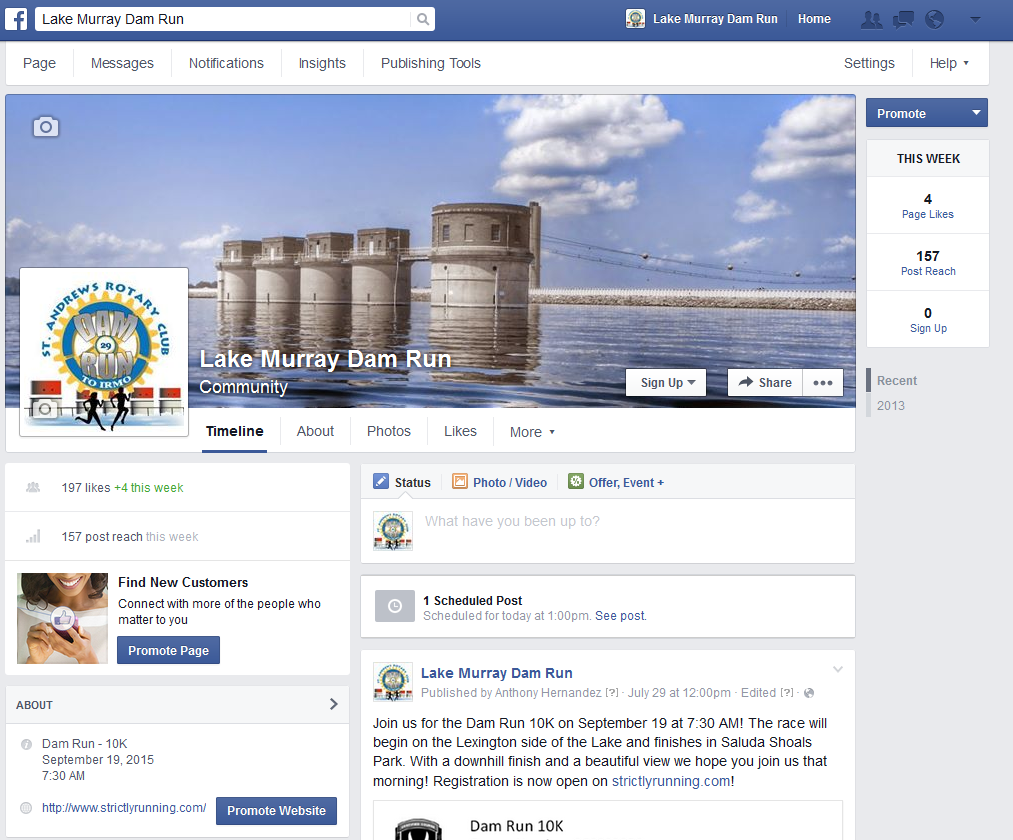The image size is (1013, 840).
Task: Open the Page admin tab
Action: pyautogui.click(x=39, y=63)
